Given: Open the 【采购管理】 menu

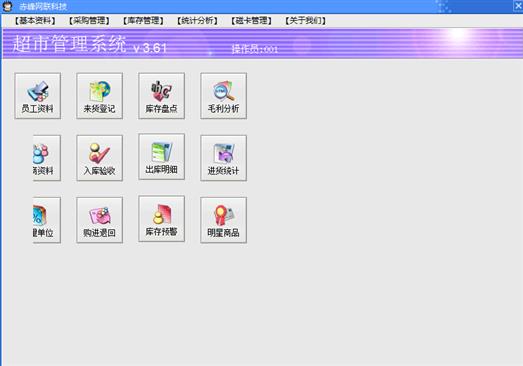Looking at the screenshot, I should pos(89,21).
